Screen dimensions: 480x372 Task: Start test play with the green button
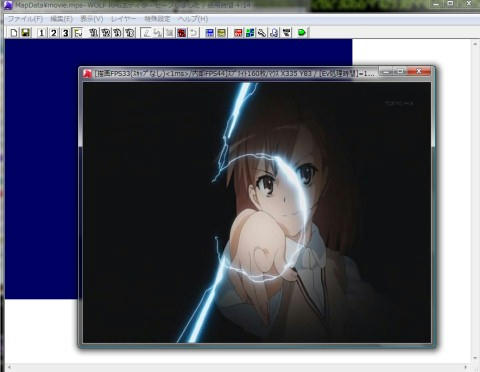pyautogui.click(x=302, y=33)
